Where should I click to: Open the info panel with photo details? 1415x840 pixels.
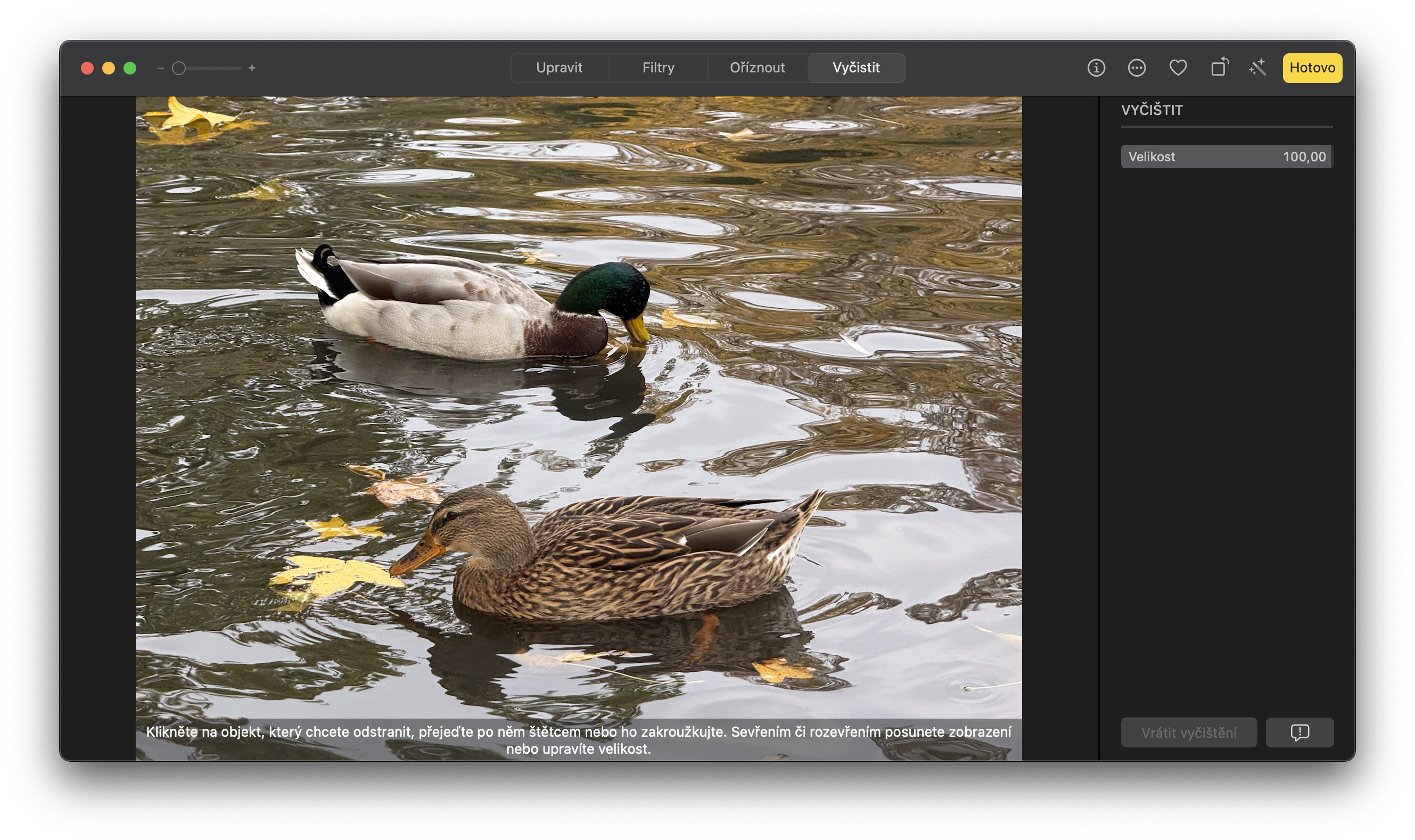coord(1096,68)
